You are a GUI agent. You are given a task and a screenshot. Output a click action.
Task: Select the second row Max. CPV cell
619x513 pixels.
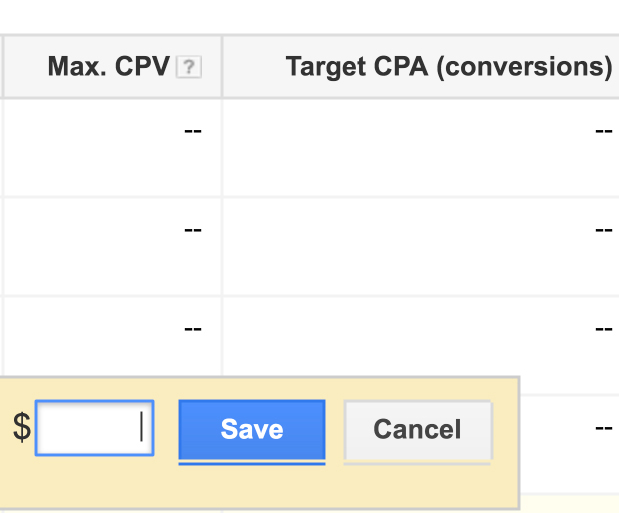[192, 230]
